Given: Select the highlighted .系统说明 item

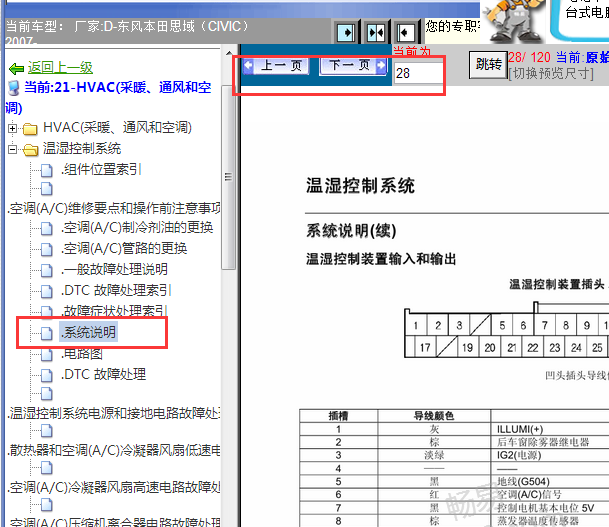Looking at the screenshot, I should 88,332.
